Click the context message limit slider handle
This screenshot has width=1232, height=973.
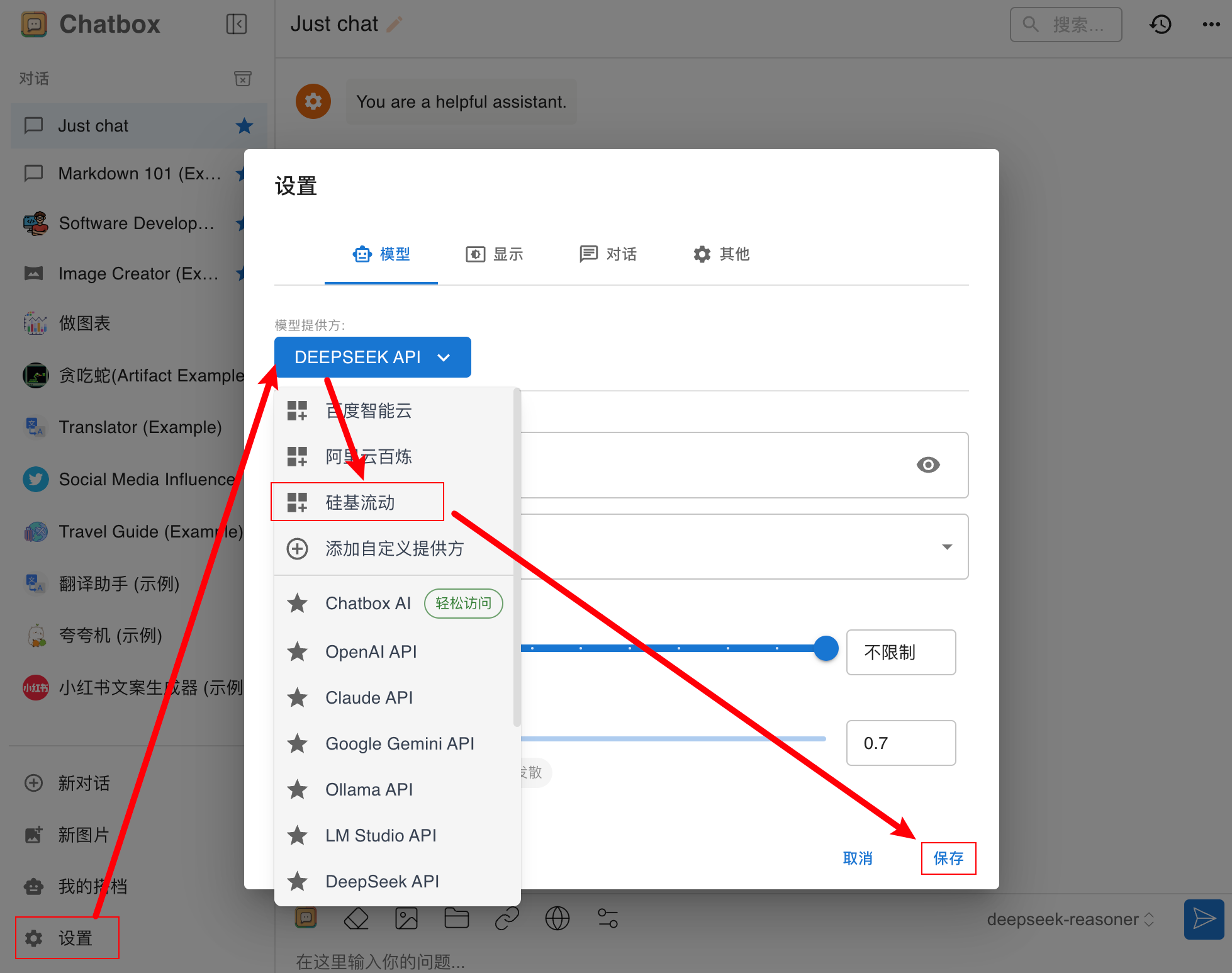(x=826, y=648)
